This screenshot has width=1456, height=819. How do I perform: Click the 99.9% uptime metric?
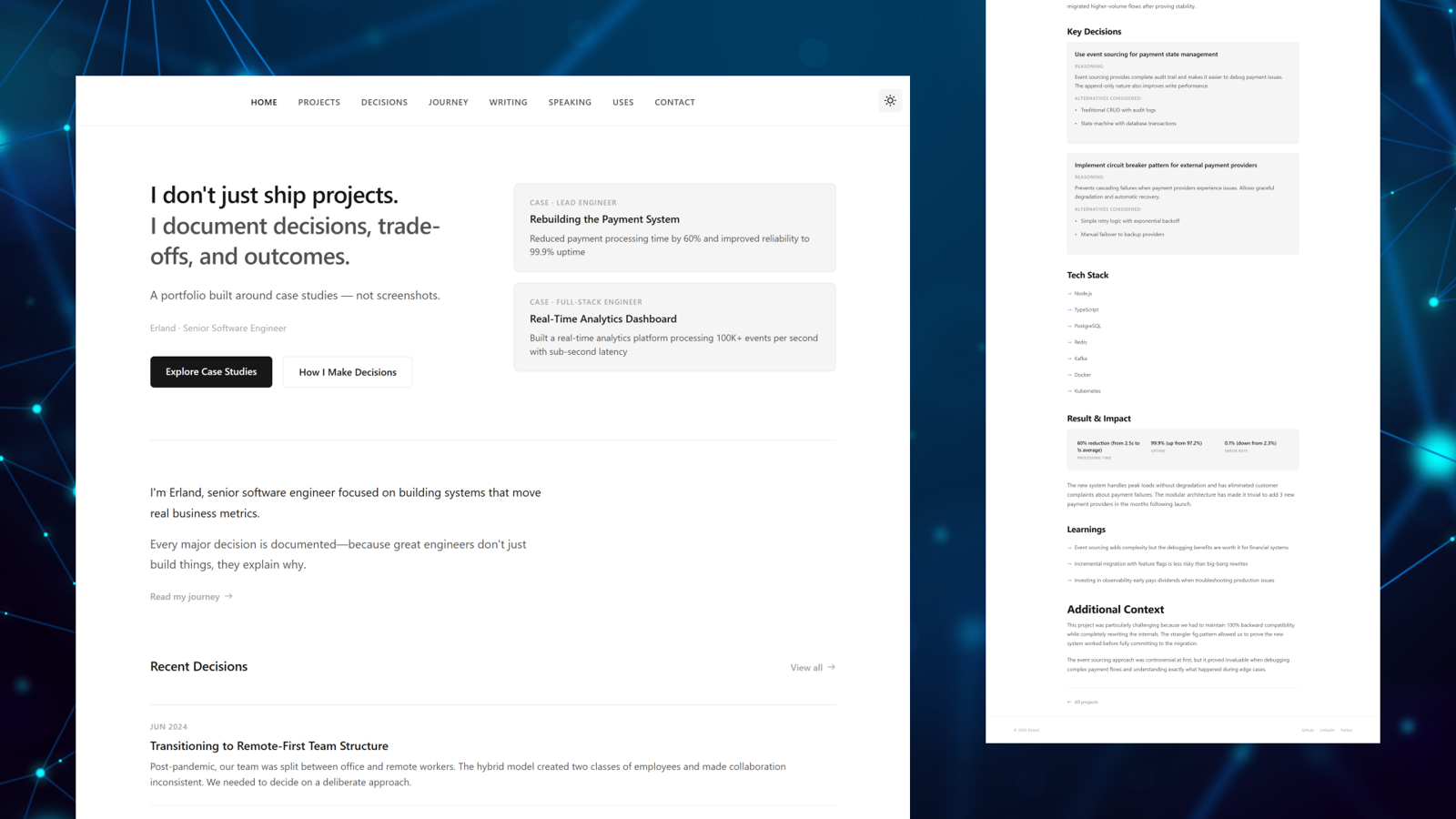pyautogui.click(x=1176, y=446)
